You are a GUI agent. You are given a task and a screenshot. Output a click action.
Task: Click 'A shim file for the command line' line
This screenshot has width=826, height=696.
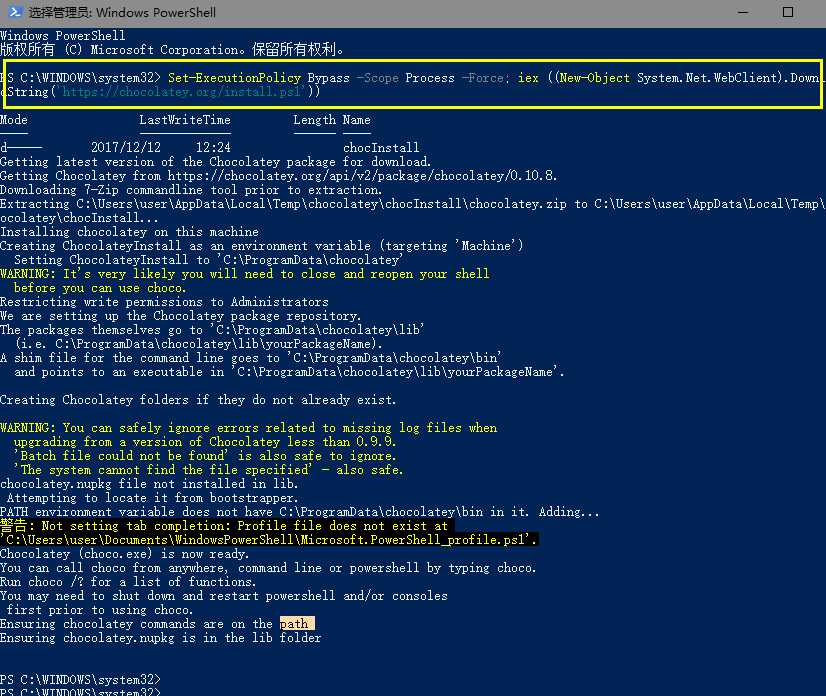(x=251, y=358)
